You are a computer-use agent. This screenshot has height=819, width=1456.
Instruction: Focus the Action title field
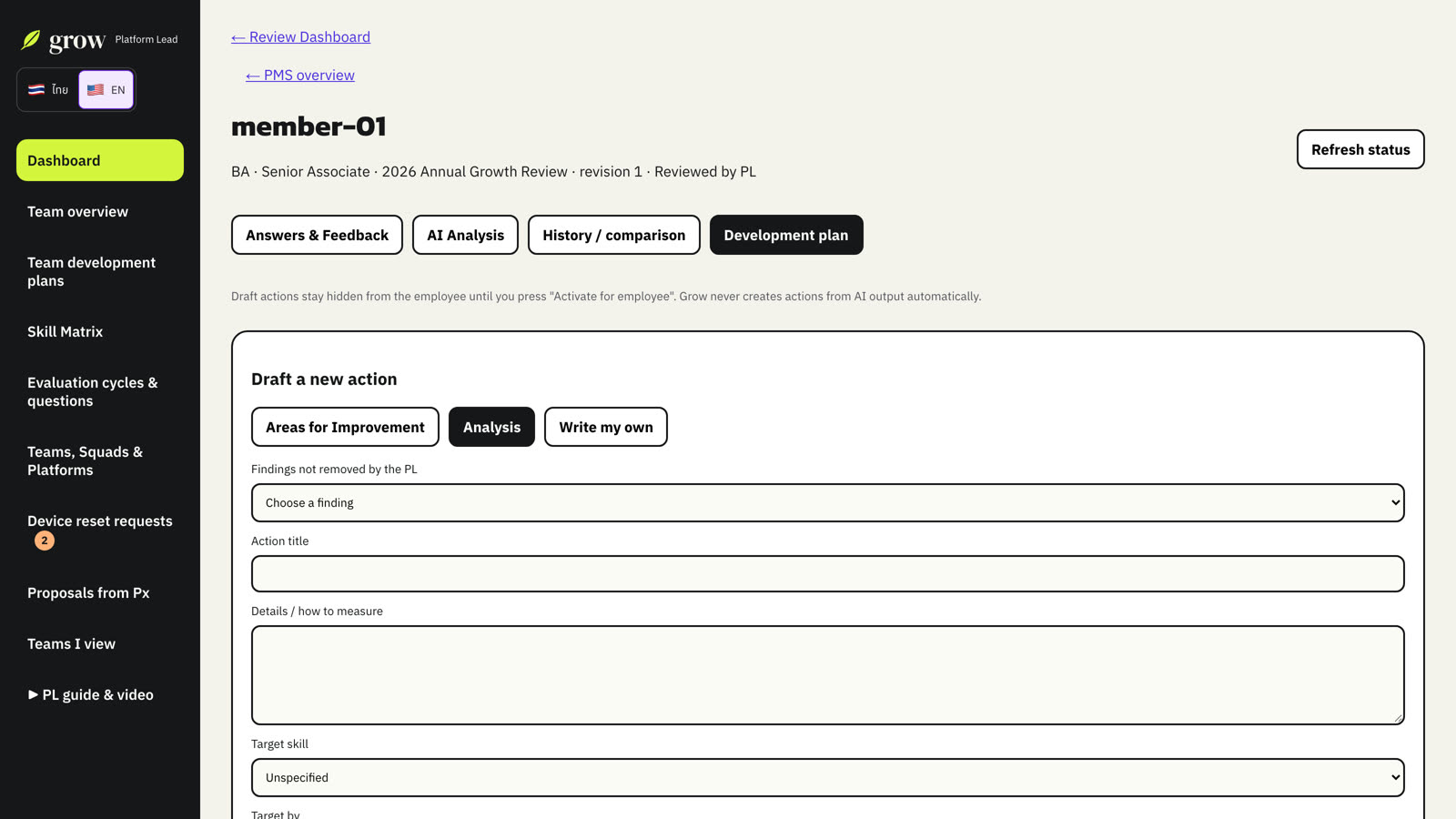828,574
